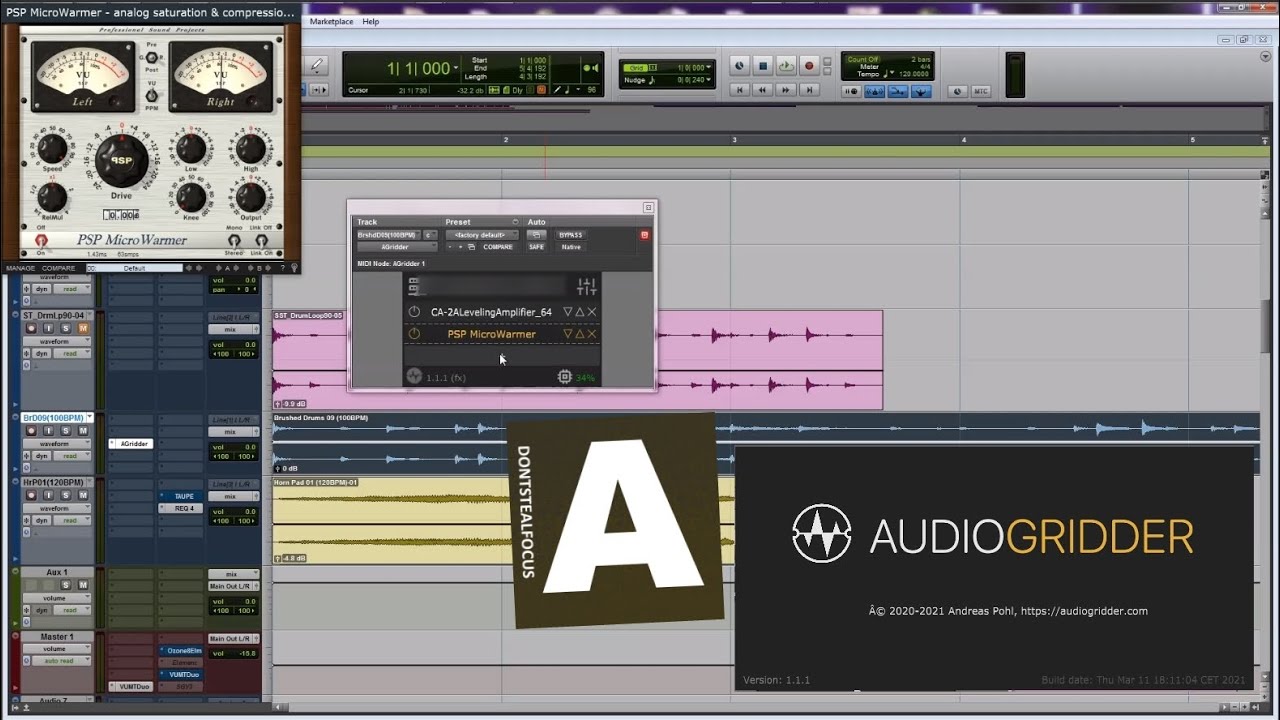Power toggle for PSP MicroWarmer in AudioGridder
Image resolution: width=1280 pixels, height=720 pixels.
click(x=414, y=334)
